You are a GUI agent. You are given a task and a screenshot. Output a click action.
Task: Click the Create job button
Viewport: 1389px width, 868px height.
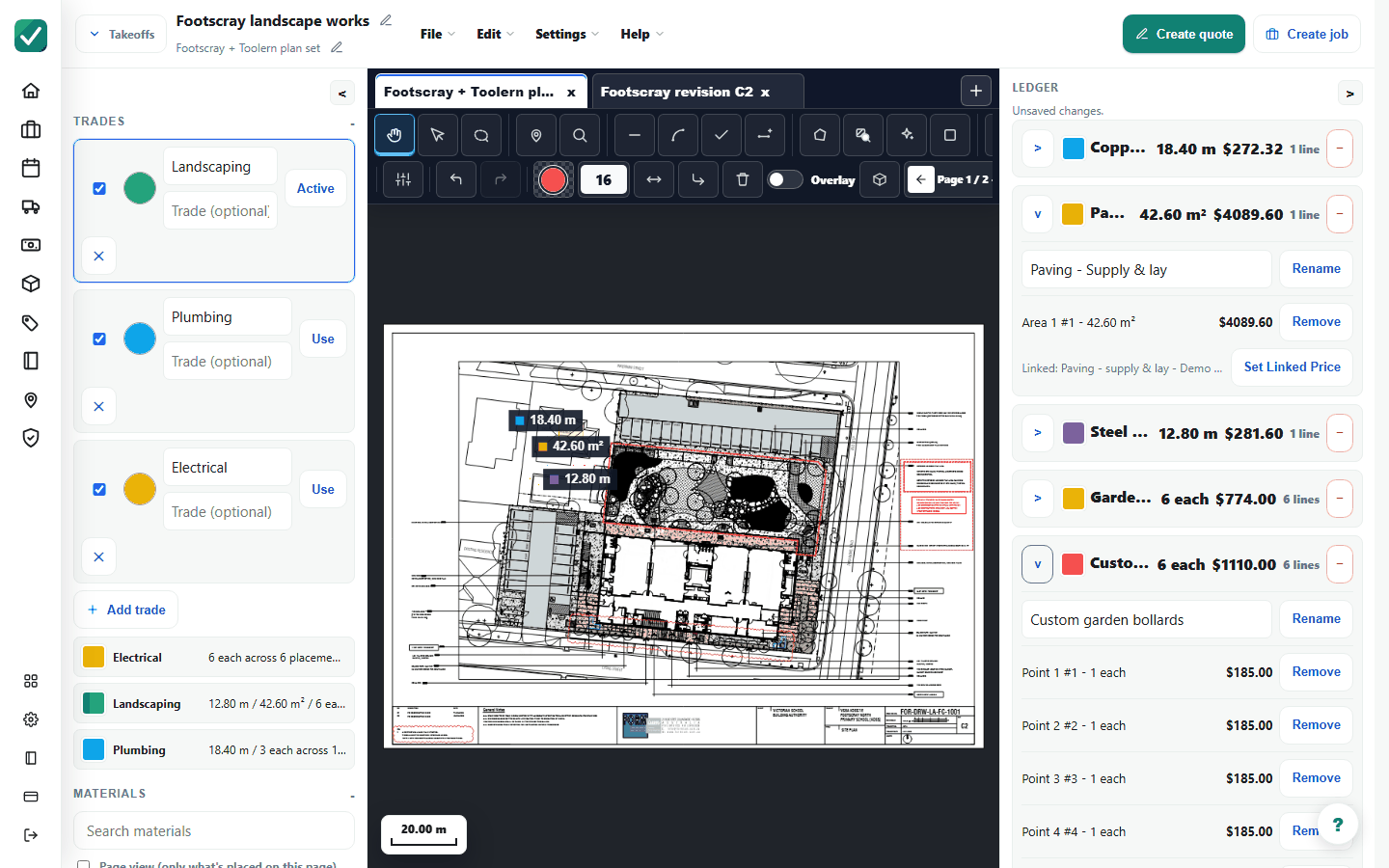click(1307, 34)
